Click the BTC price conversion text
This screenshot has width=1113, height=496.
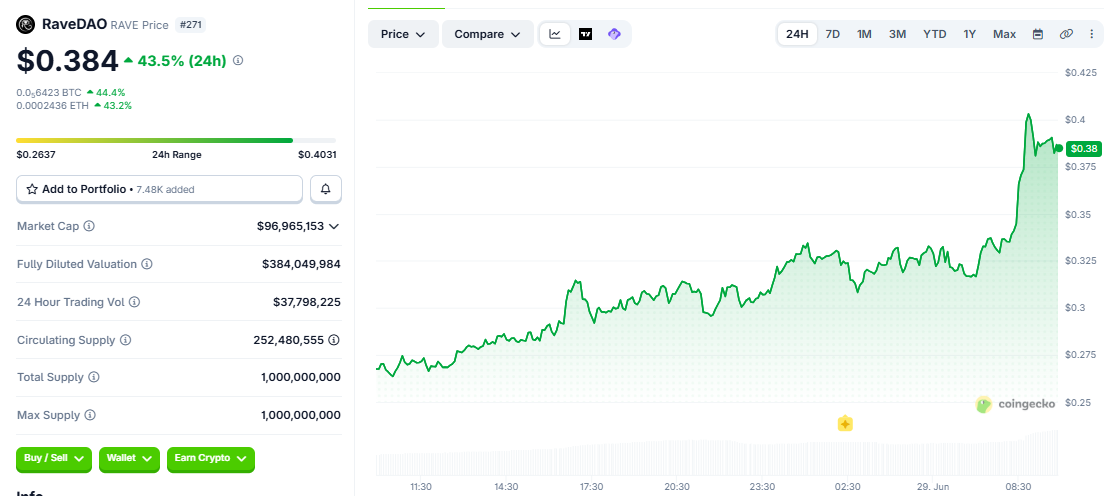coord(49,92)
